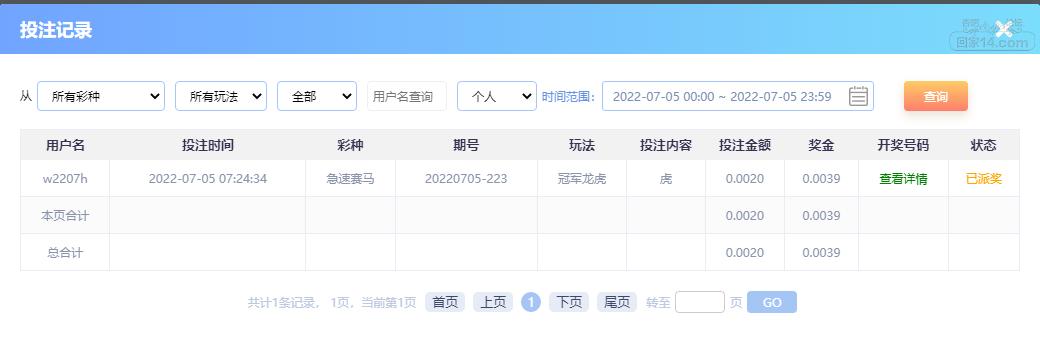
Task: Click the 投注时间 column header
Action: tap(208, 145)
